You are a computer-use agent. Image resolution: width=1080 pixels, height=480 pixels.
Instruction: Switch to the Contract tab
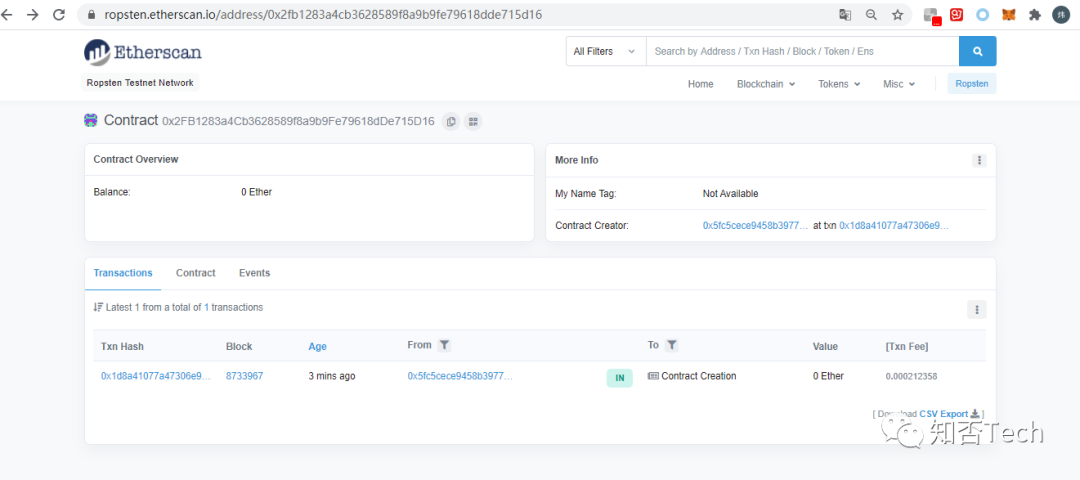[x=196, y=273]
